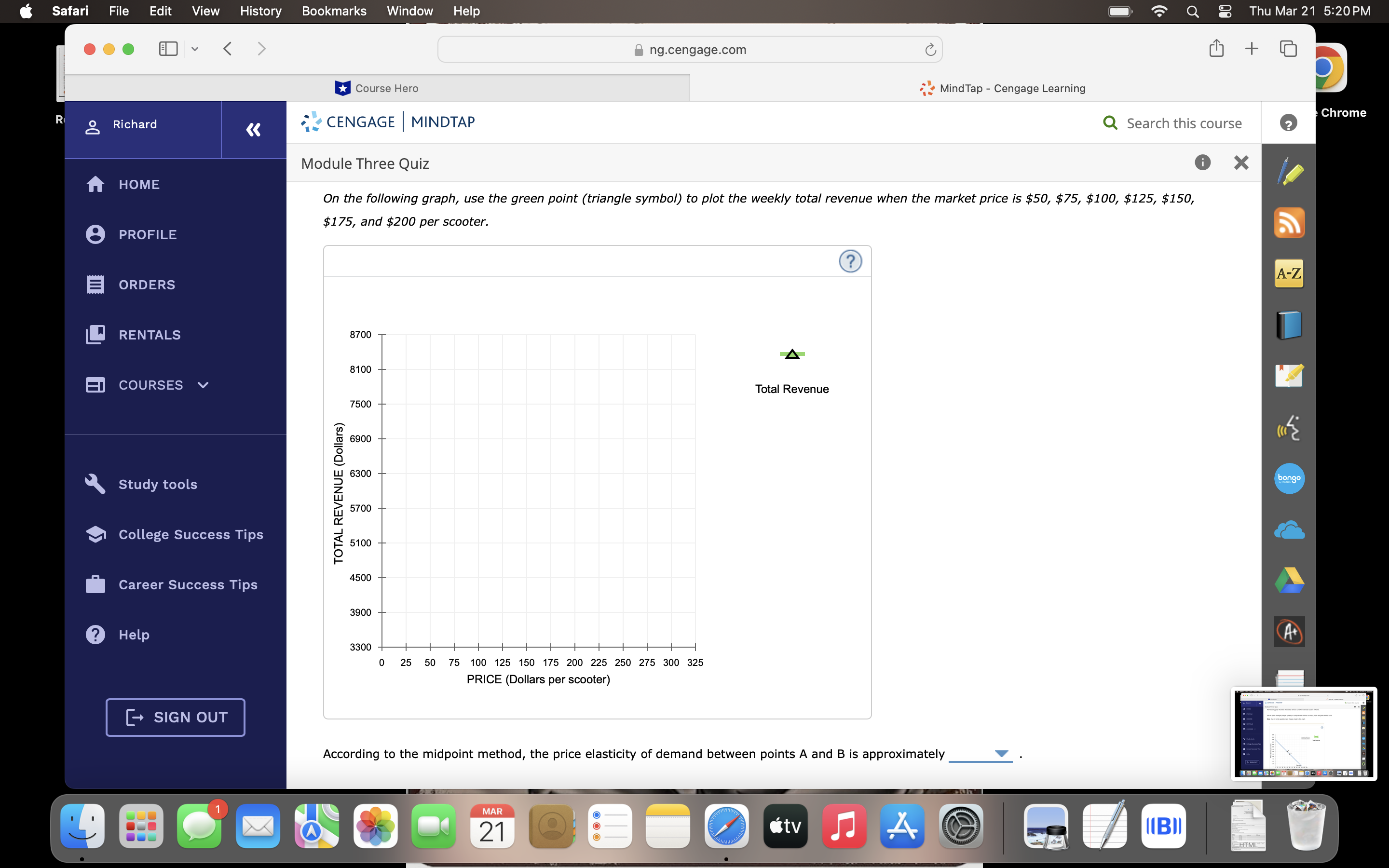Open the Bongo video assignments icon
This screenshot has width=1389, height=868.
pos(1289,478)
